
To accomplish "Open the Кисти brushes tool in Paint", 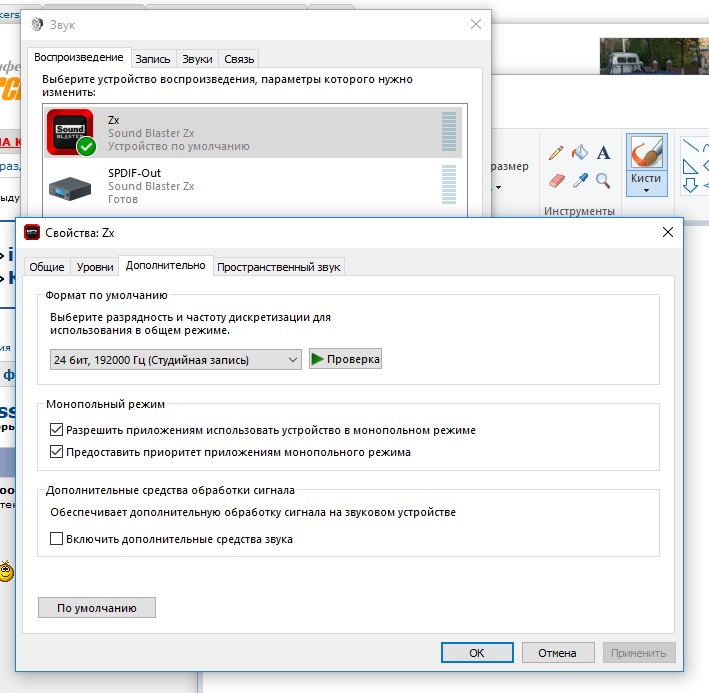I will (646, 165).
